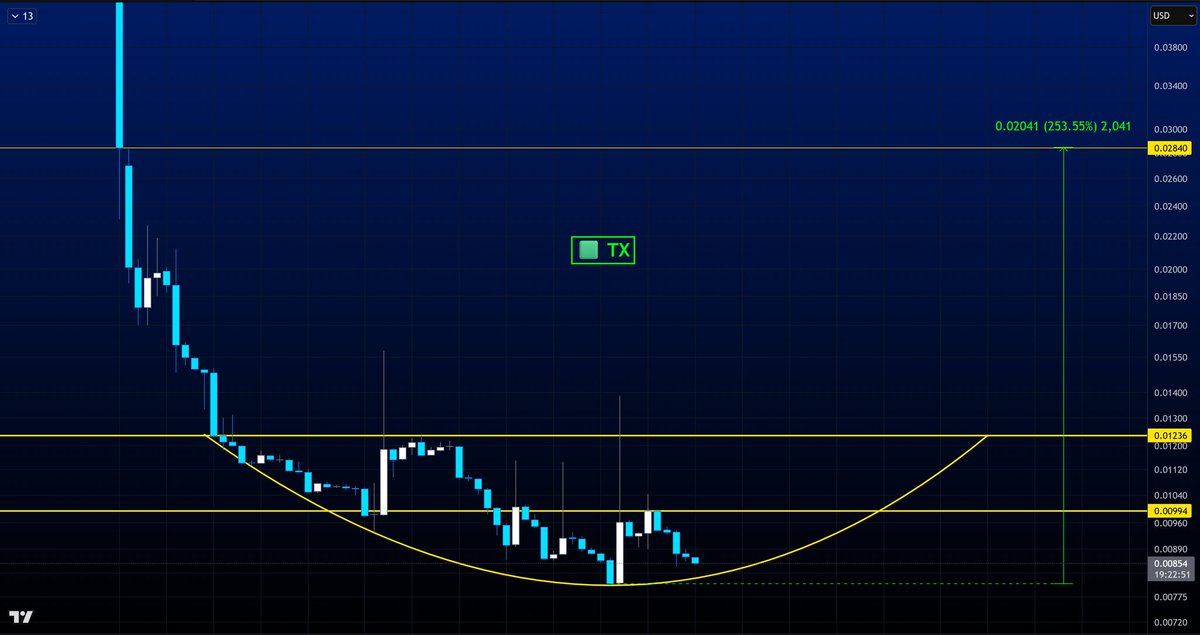Screen dimensions: 1200x635
Task: Click the 0.00994 yellow price label
Action: point(1170,510)
